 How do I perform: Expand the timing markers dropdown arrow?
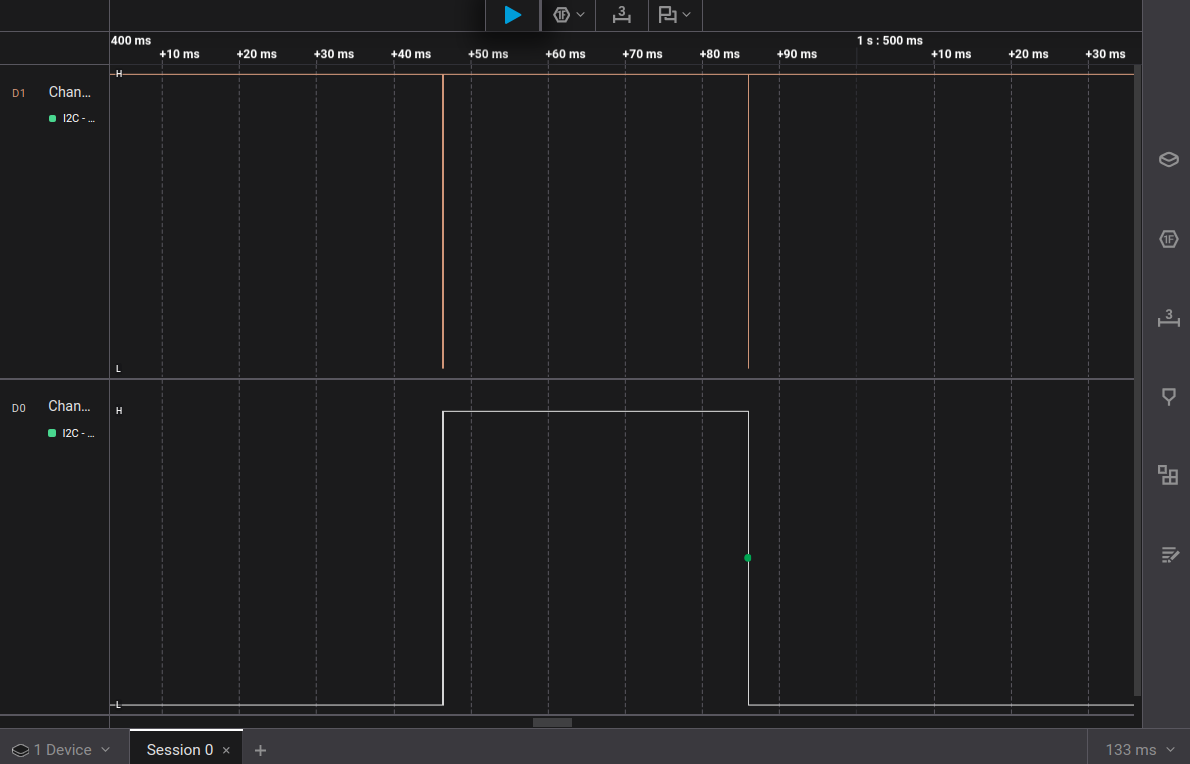pos(686,15)
